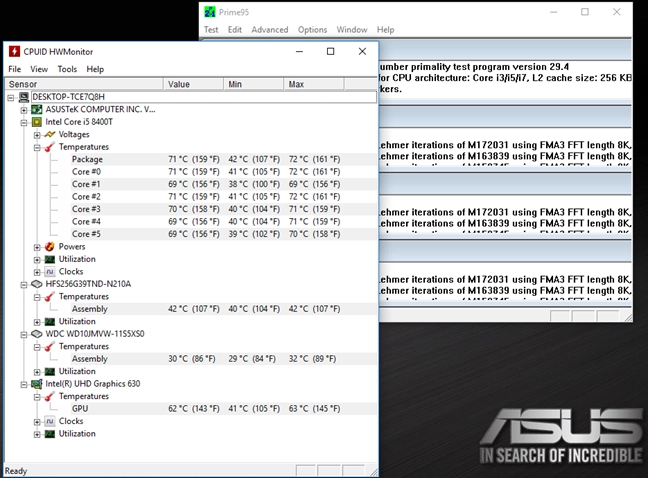This screenshot has height=478, width=648.
Task: Click the Utilization icon under HFS256G39TND-N210A
Action: 50,321
